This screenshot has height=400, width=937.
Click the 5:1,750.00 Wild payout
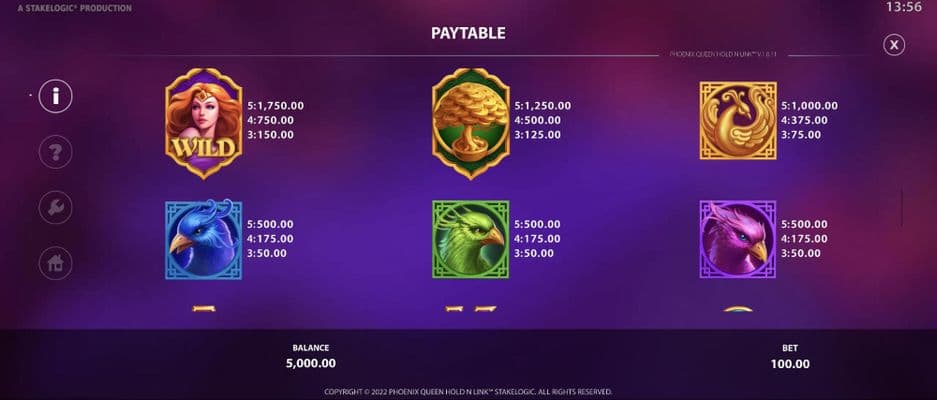click(x=275, y=106)
